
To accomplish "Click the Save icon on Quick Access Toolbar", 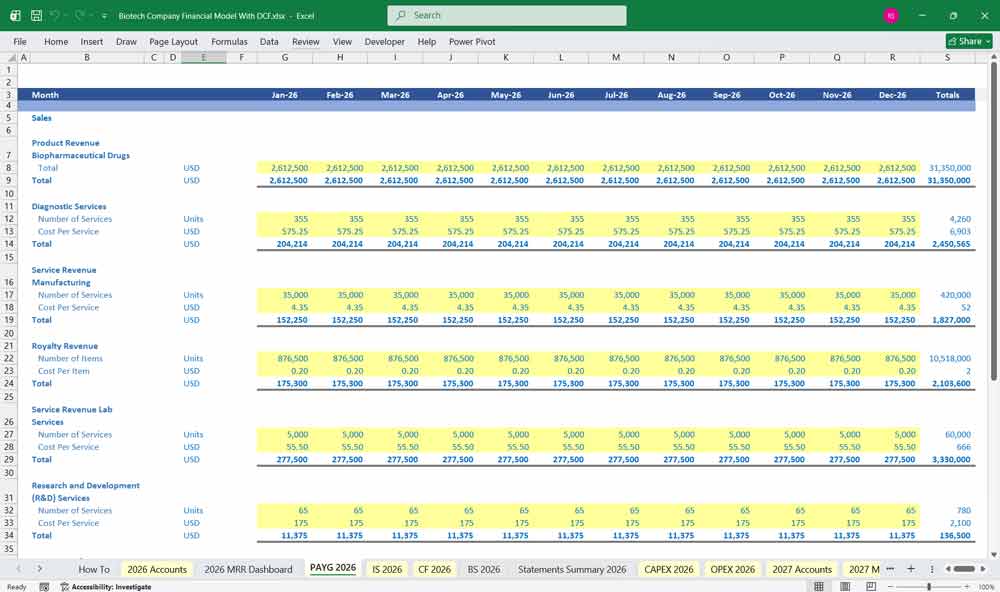I will 34,16.
